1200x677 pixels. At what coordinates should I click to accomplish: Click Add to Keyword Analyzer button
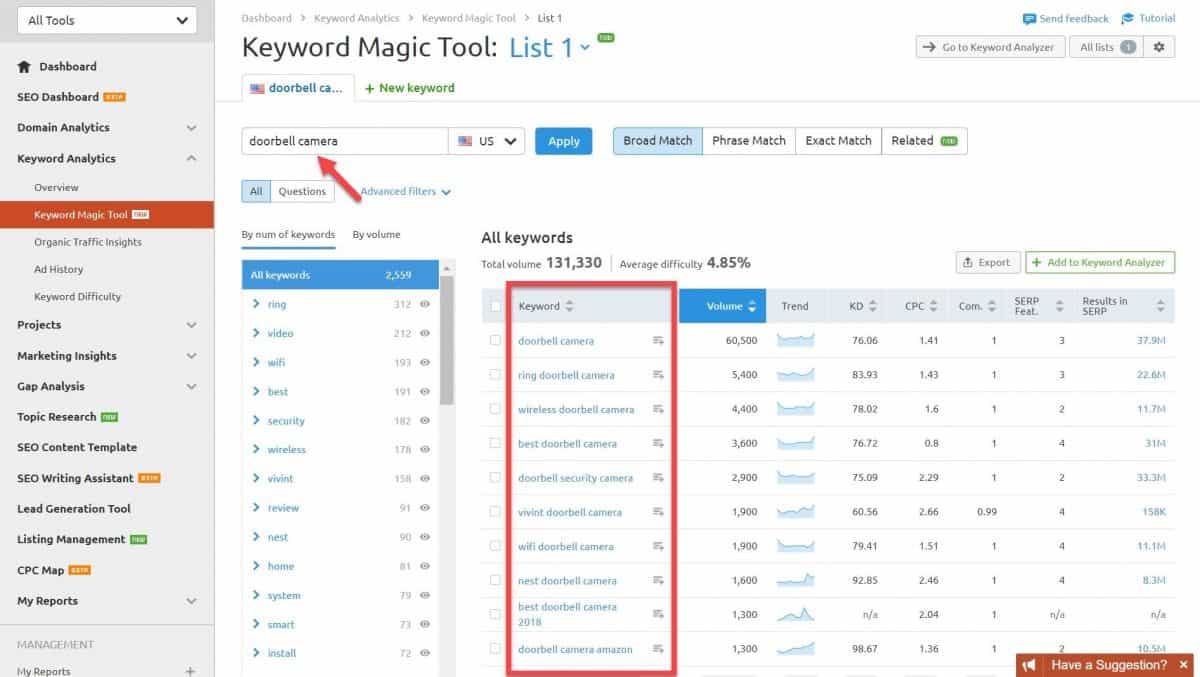[1100, 262]
